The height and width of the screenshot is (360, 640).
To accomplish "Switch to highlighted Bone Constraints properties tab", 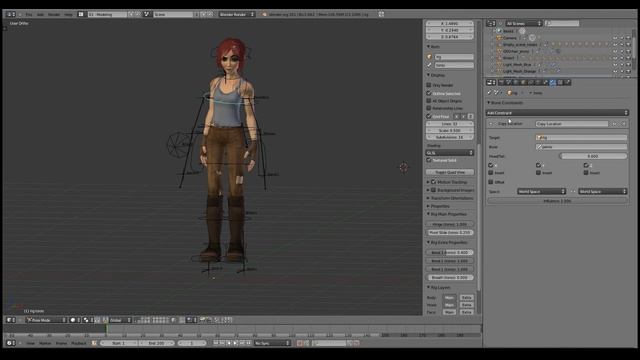I will (553, 82).
